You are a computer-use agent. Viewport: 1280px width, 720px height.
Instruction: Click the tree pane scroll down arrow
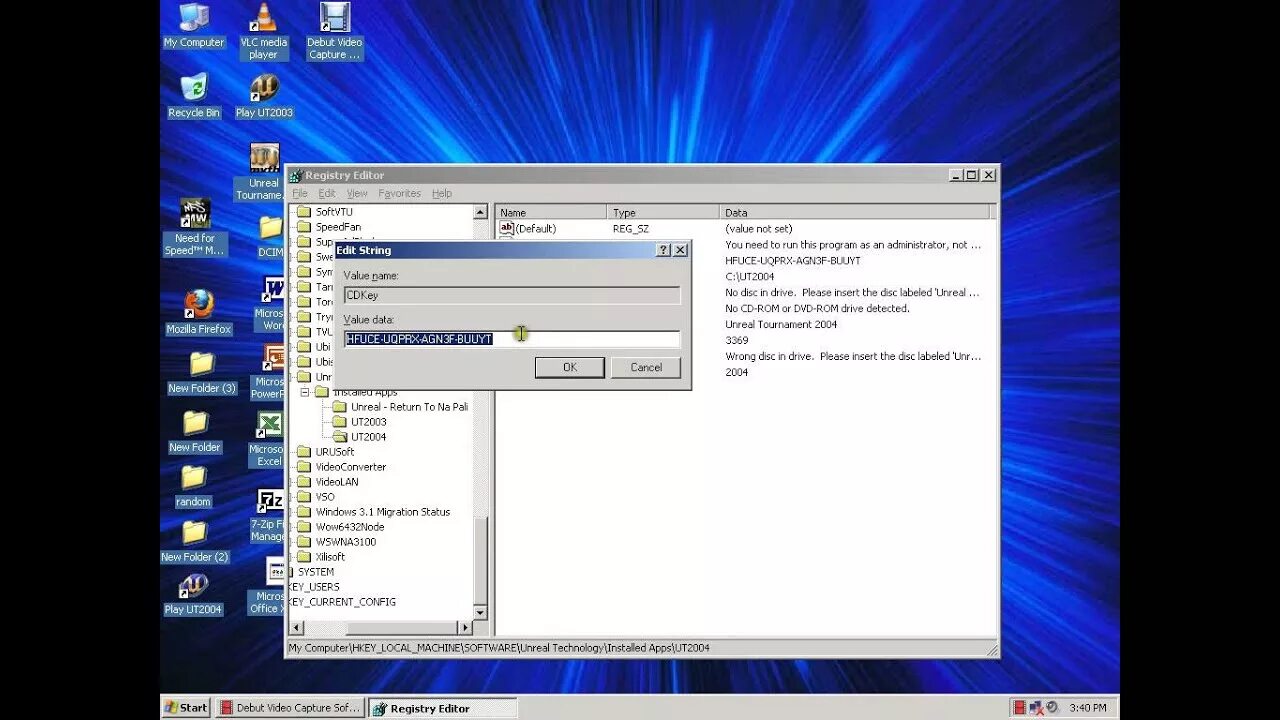(480, 612)
